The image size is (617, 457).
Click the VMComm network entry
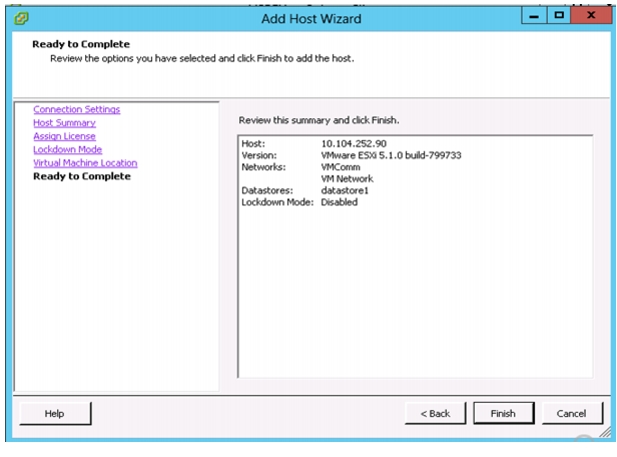pyautogui.click(x=340, y=167)
